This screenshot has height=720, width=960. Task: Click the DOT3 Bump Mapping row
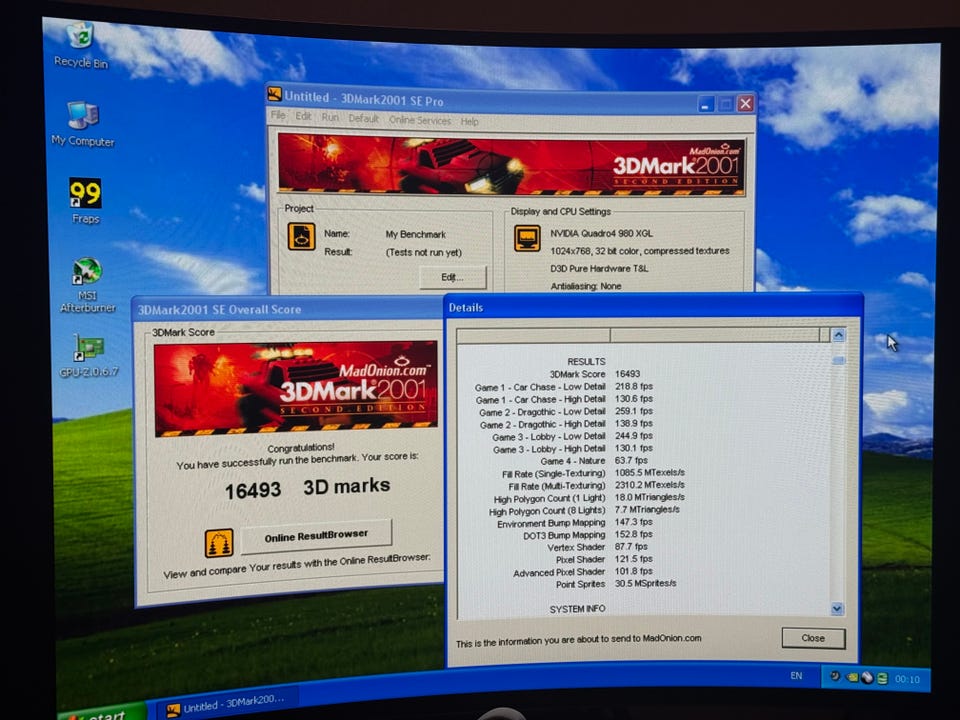click(587, 534)
